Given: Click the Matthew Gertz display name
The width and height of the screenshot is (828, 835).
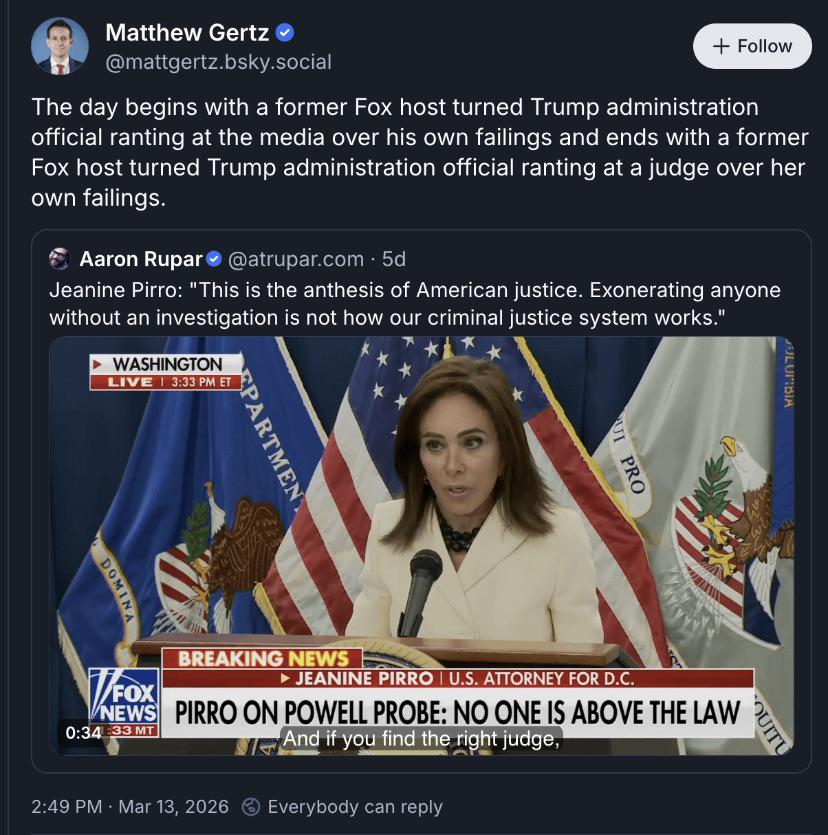Looking at the screenshot, I should 187,32.
